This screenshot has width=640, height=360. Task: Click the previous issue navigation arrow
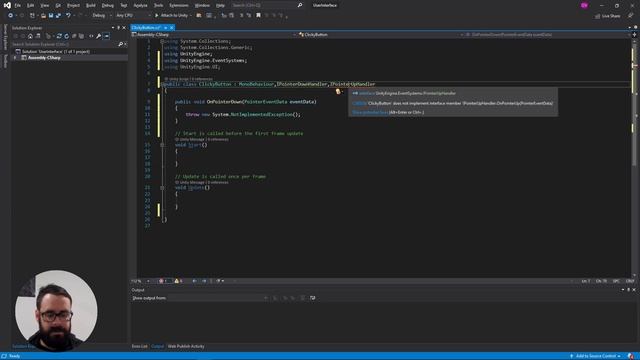click(x=195, y=281)
